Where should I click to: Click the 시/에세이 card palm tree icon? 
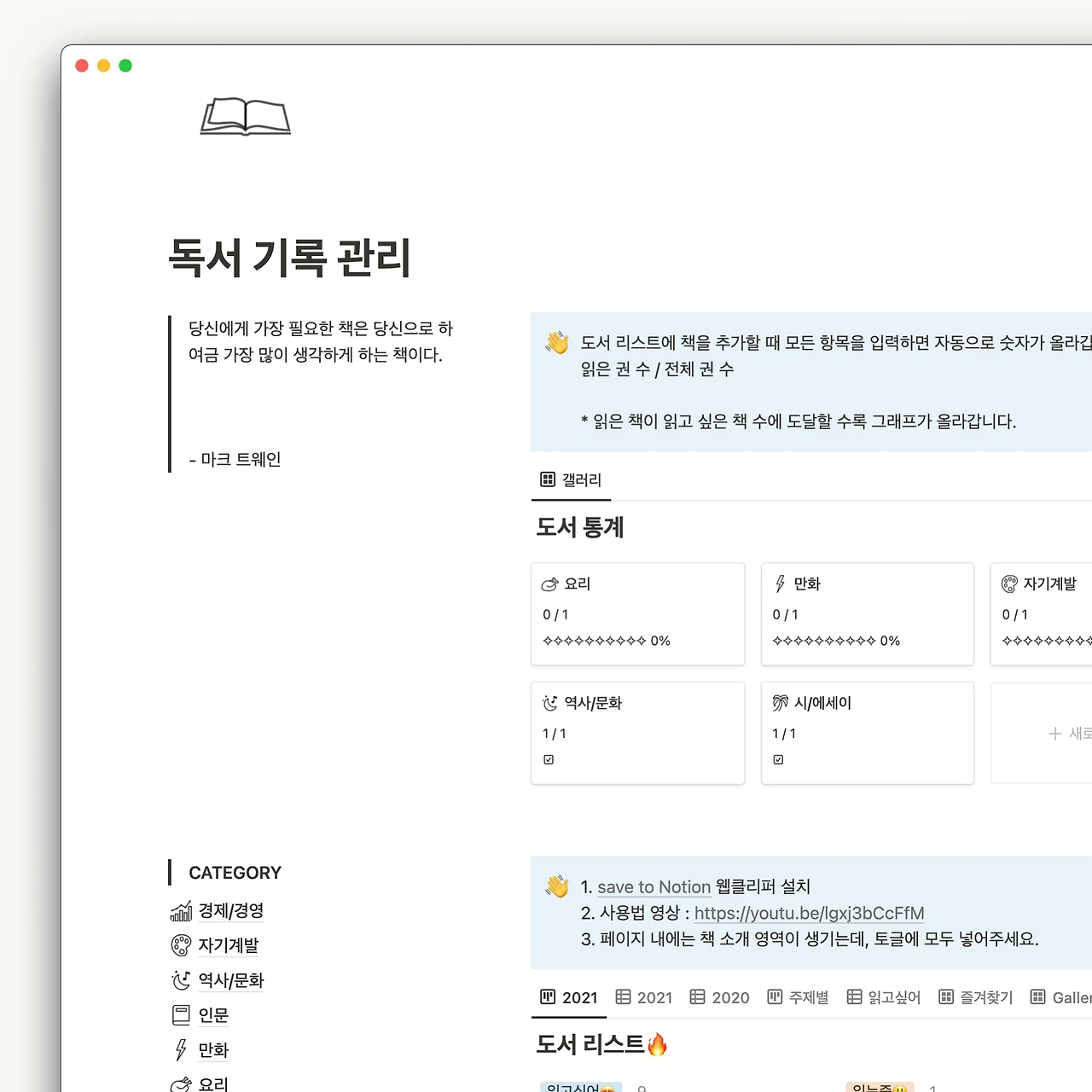[780, 703]
